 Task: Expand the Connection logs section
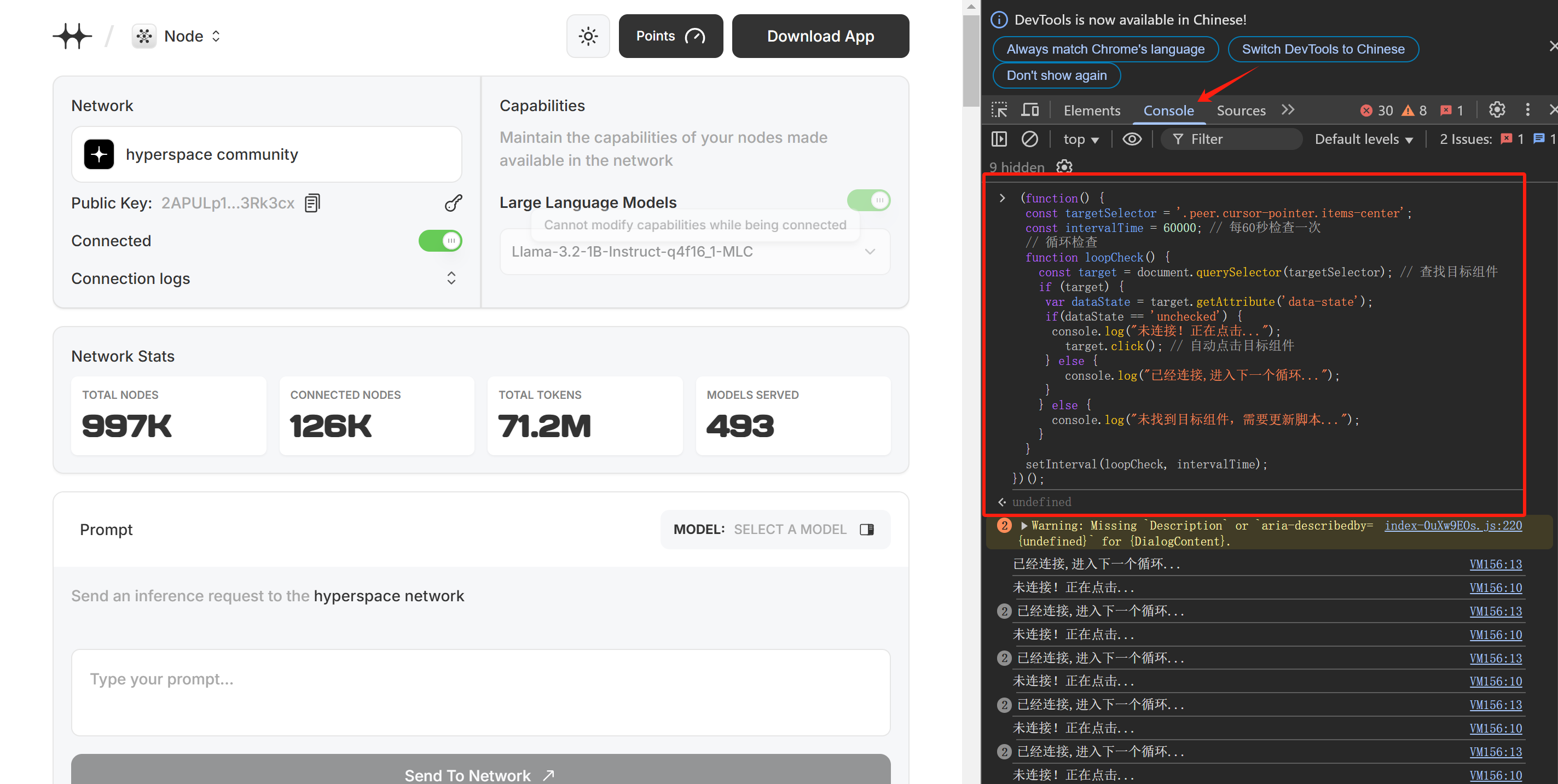tap(450, 278)
